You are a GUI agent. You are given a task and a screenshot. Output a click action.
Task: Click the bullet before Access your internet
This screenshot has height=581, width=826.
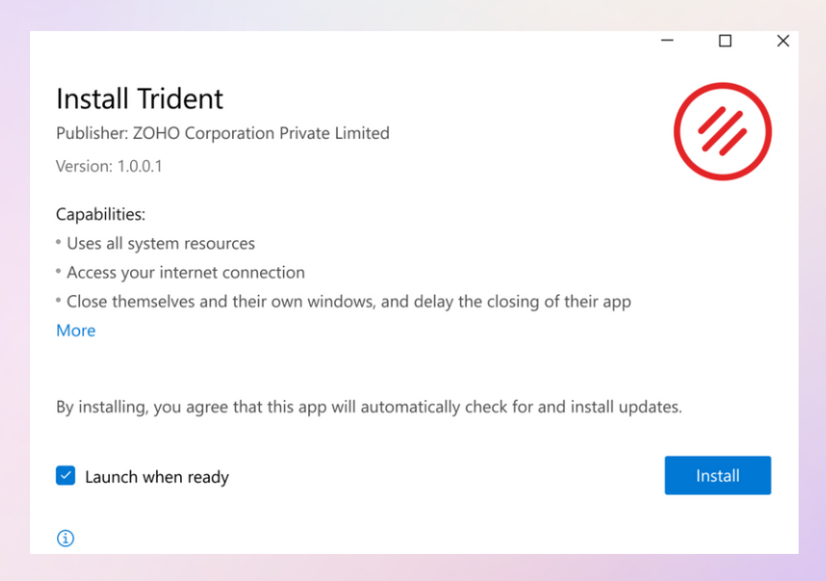[x=58, y=271]
